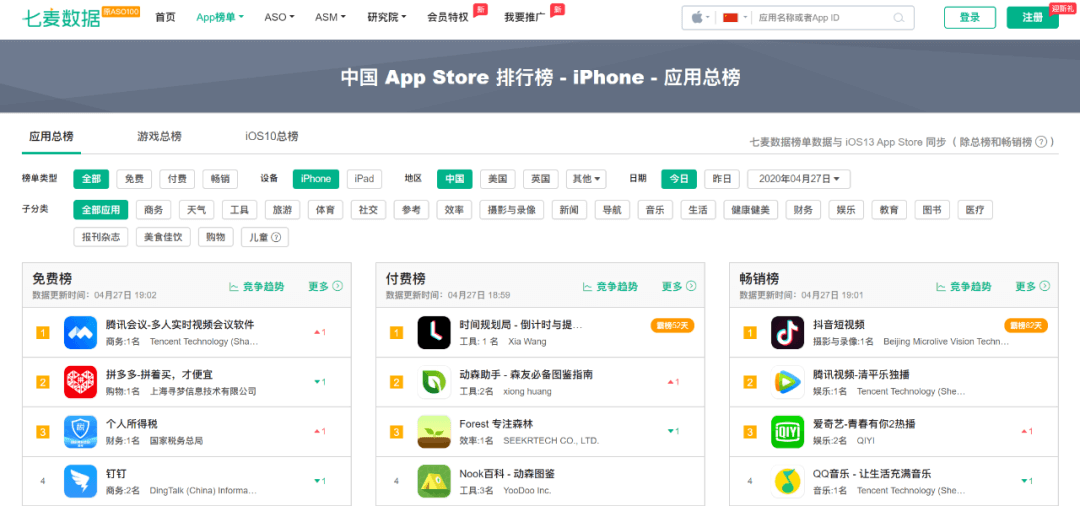The height and width of the screenshot is (506, 1080).
Task: Click the China flag icon in search bar
Action: click(x=730, y=18)
